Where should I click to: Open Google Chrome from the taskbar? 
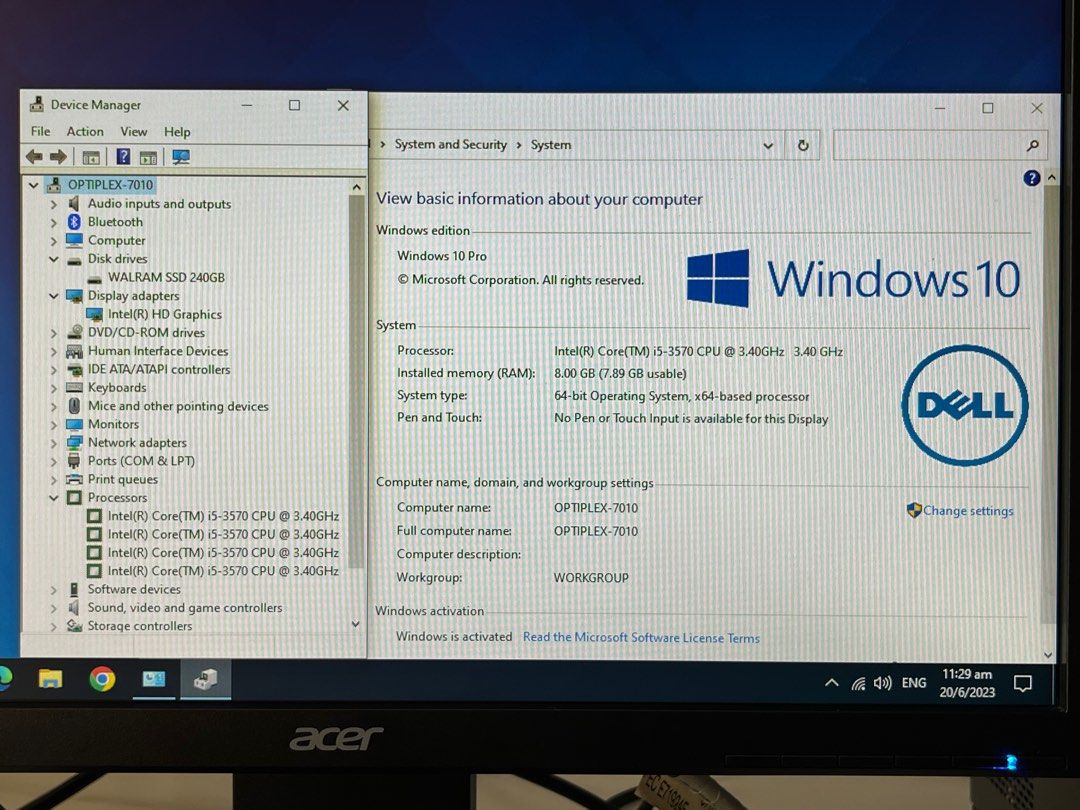click(101, 681)
